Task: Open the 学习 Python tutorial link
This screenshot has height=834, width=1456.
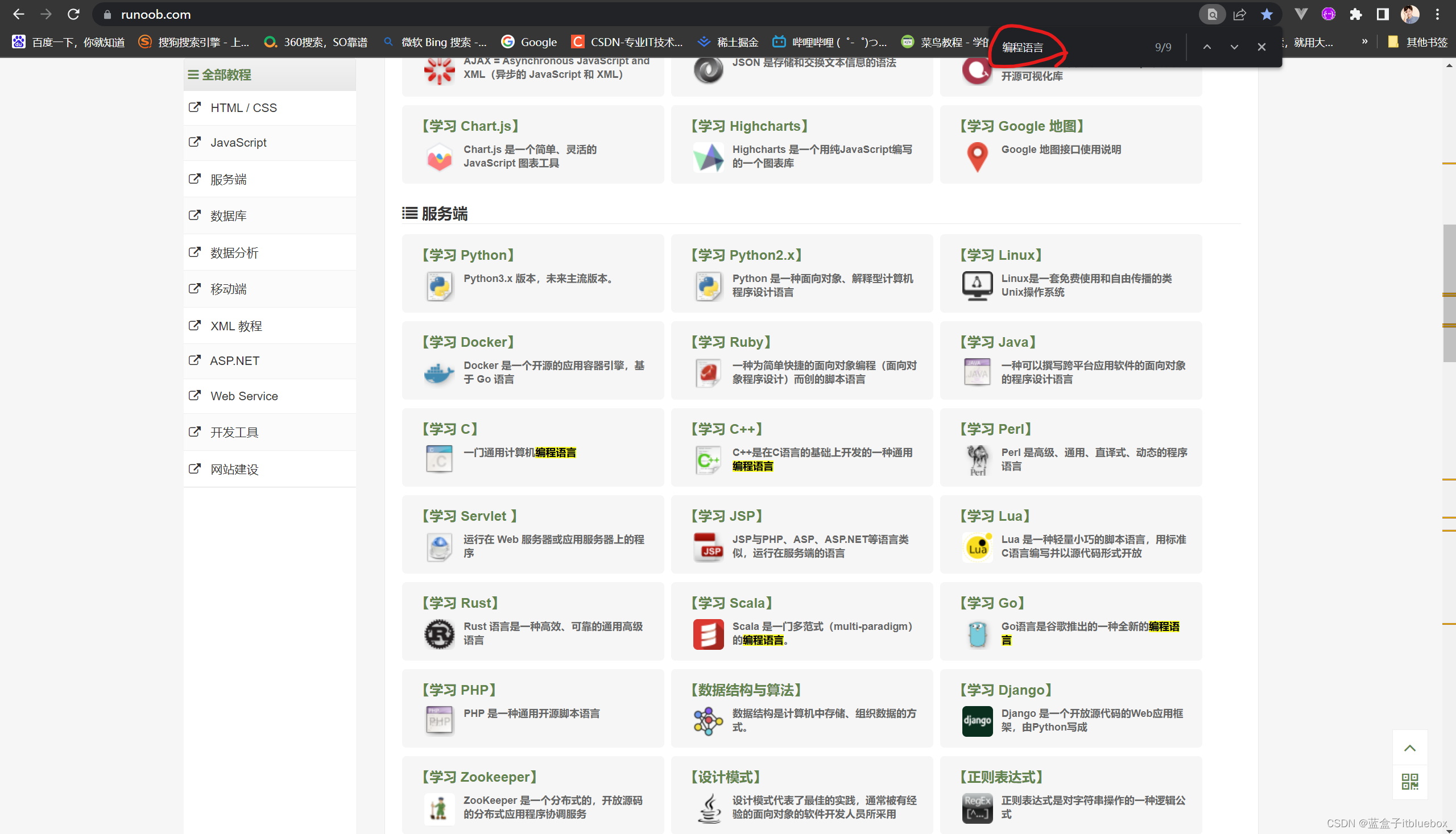Action: (468, 255)
